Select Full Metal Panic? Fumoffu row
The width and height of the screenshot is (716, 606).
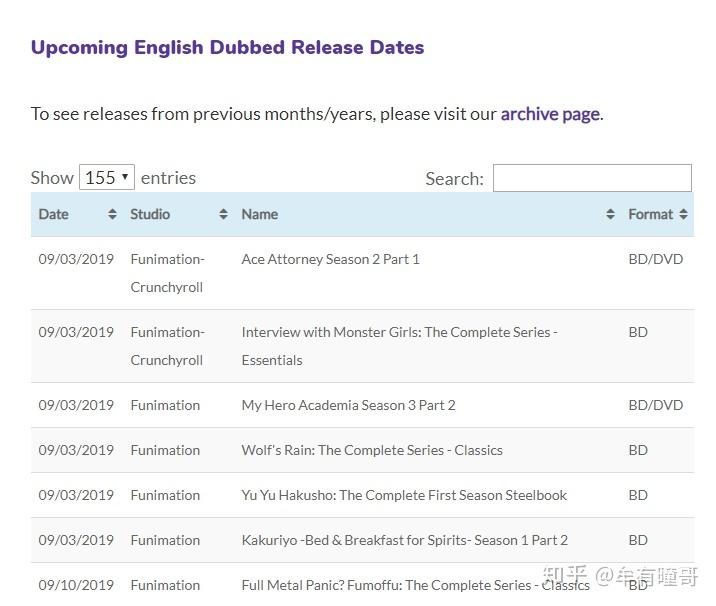tap(400, 585)
